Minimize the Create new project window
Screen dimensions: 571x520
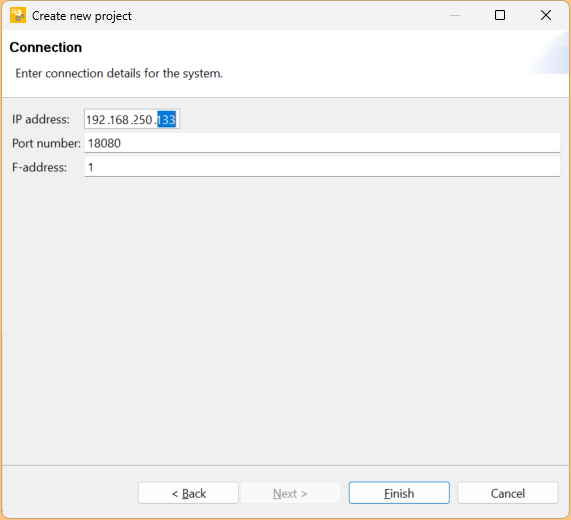[x=455, y=15]
